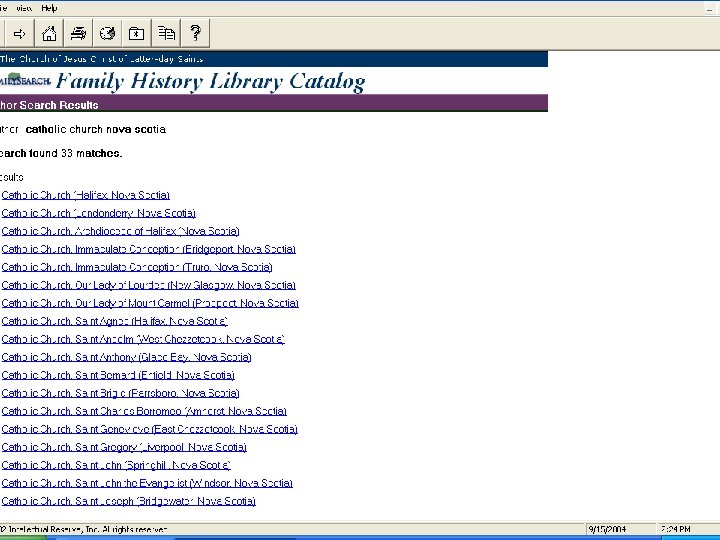Open the Help menu

point(49,8)
